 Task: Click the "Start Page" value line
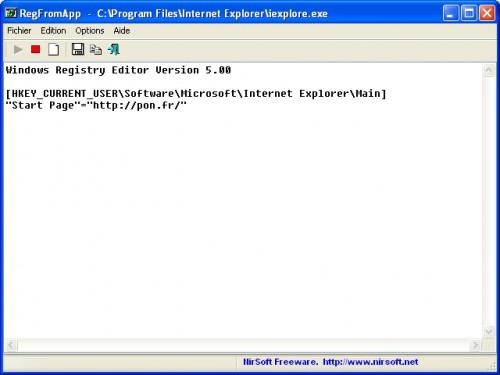click(96, 105)
